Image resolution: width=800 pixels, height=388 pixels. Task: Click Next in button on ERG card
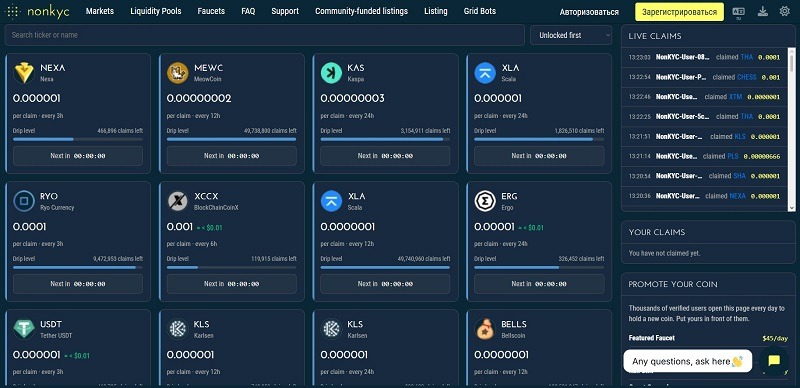tap(539, 284)
